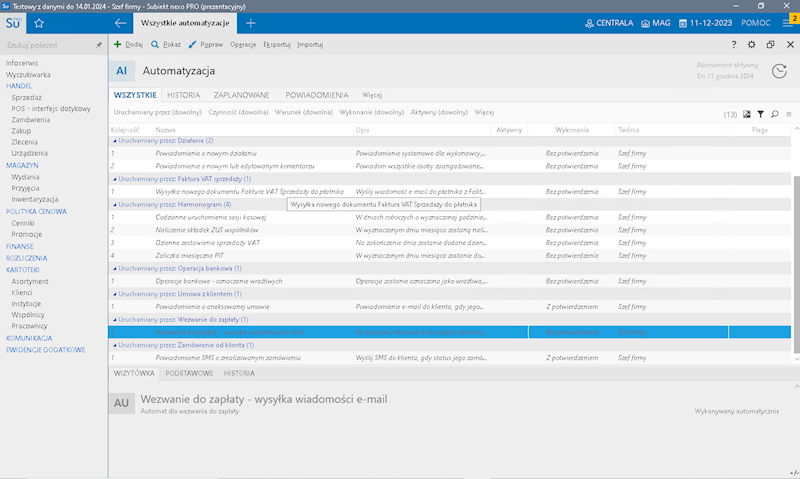Open the Warunek (dowolna) filter
Screen dimensions: 800x479
coord(304,112)
